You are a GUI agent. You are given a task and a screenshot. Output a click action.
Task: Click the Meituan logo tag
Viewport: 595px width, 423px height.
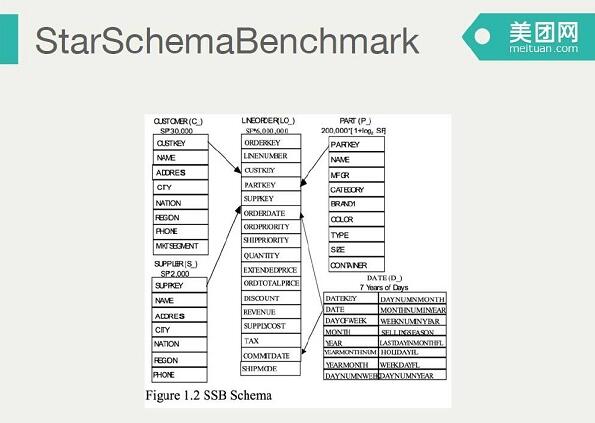[528, 37]
